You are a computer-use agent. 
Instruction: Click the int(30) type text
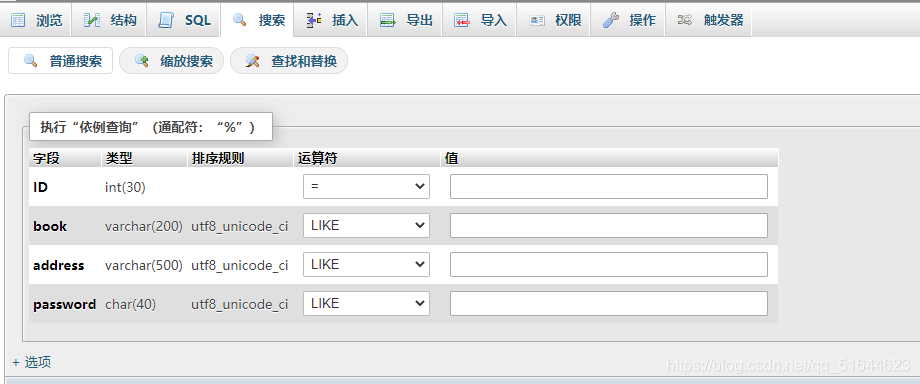(126, 187)
